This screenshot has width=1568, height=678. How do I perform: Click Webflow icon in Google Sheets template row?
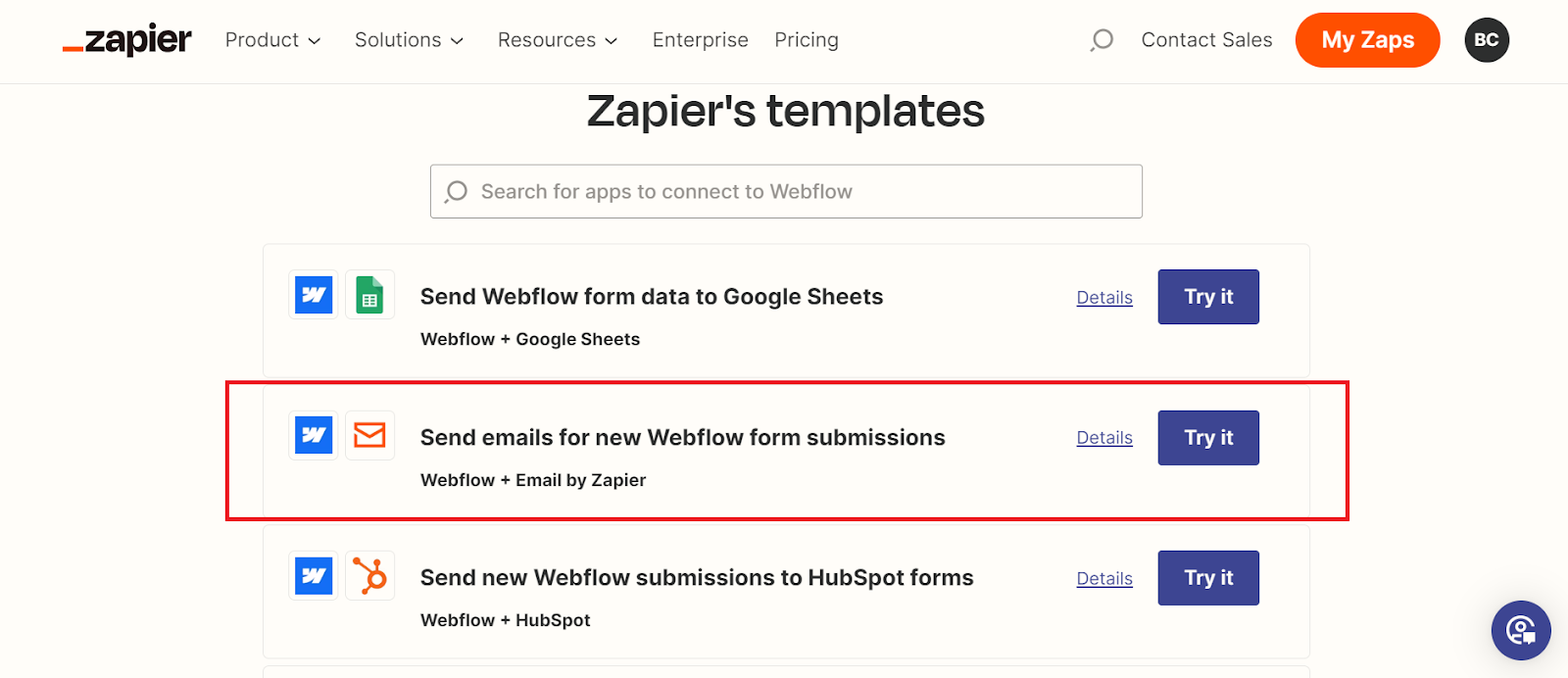314,295
